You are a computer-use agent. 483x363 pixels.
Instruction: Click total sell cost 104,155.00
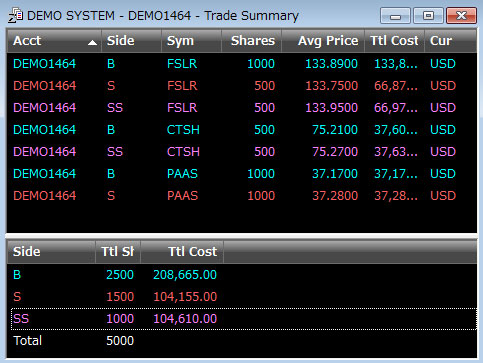(x=185, y=297)
